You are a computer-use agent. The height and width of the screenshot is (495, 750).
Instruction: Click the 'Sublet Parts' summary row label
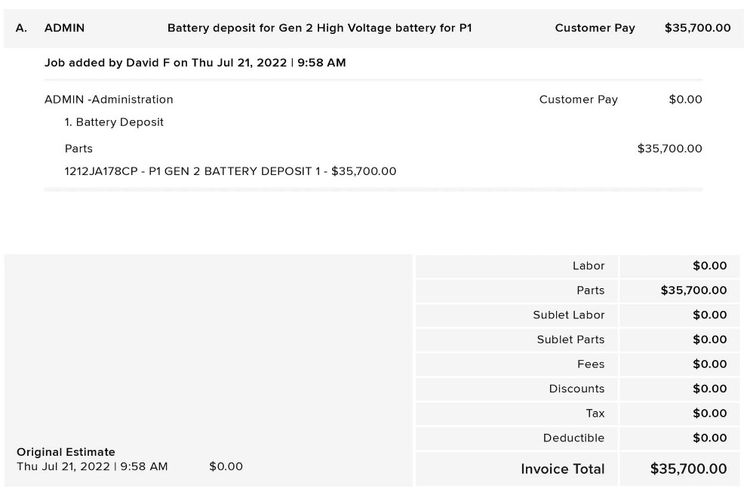pyautogui.click(x=570, y=340)
